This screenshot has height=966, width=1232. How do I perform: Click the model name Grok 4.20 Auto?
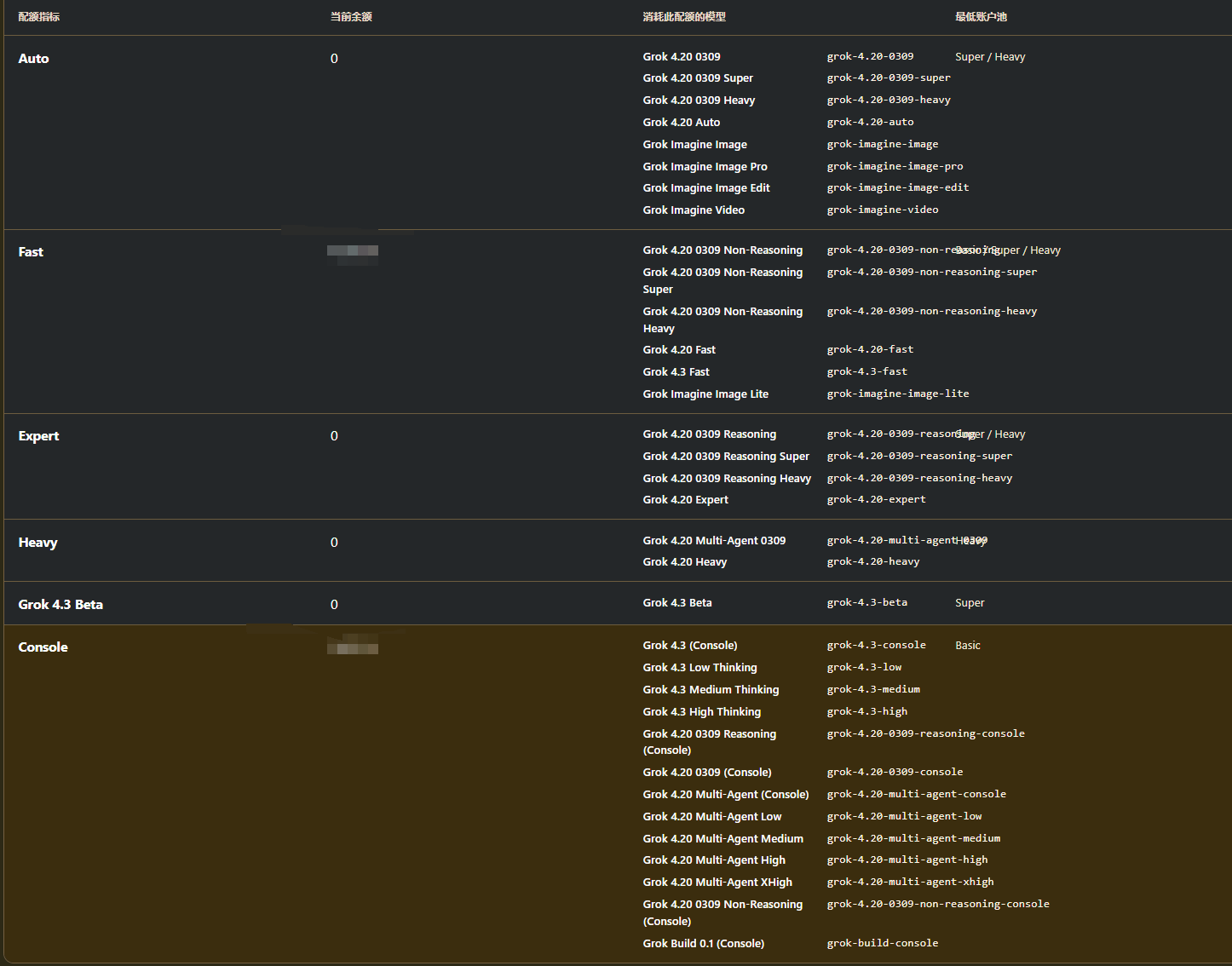[682, 123]
